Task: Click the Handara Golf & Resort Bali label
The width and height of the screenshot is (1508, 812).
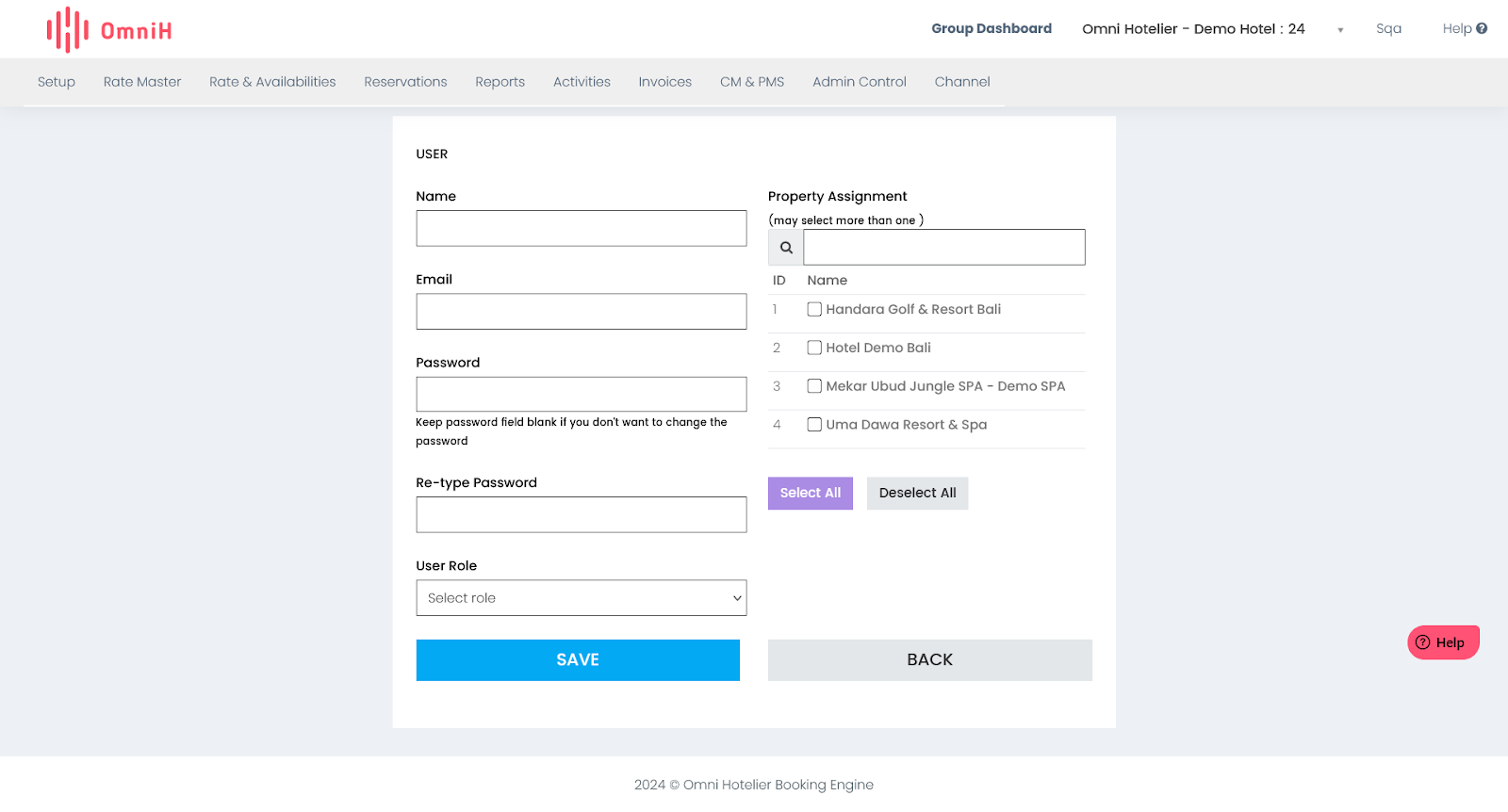Action: 913,309
